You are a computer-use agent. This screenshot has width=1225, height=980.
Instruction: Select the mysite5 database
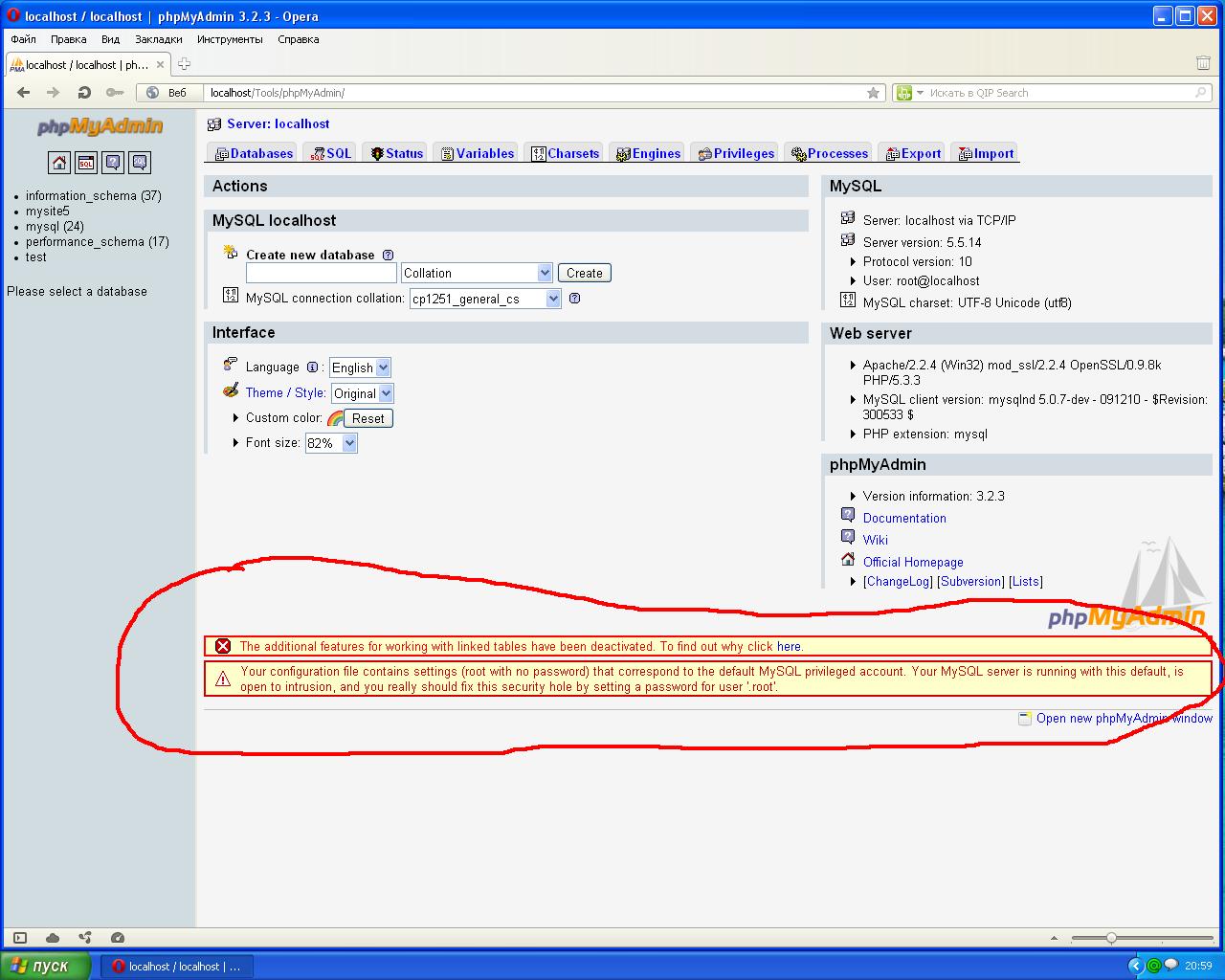(x=48, y=211)
